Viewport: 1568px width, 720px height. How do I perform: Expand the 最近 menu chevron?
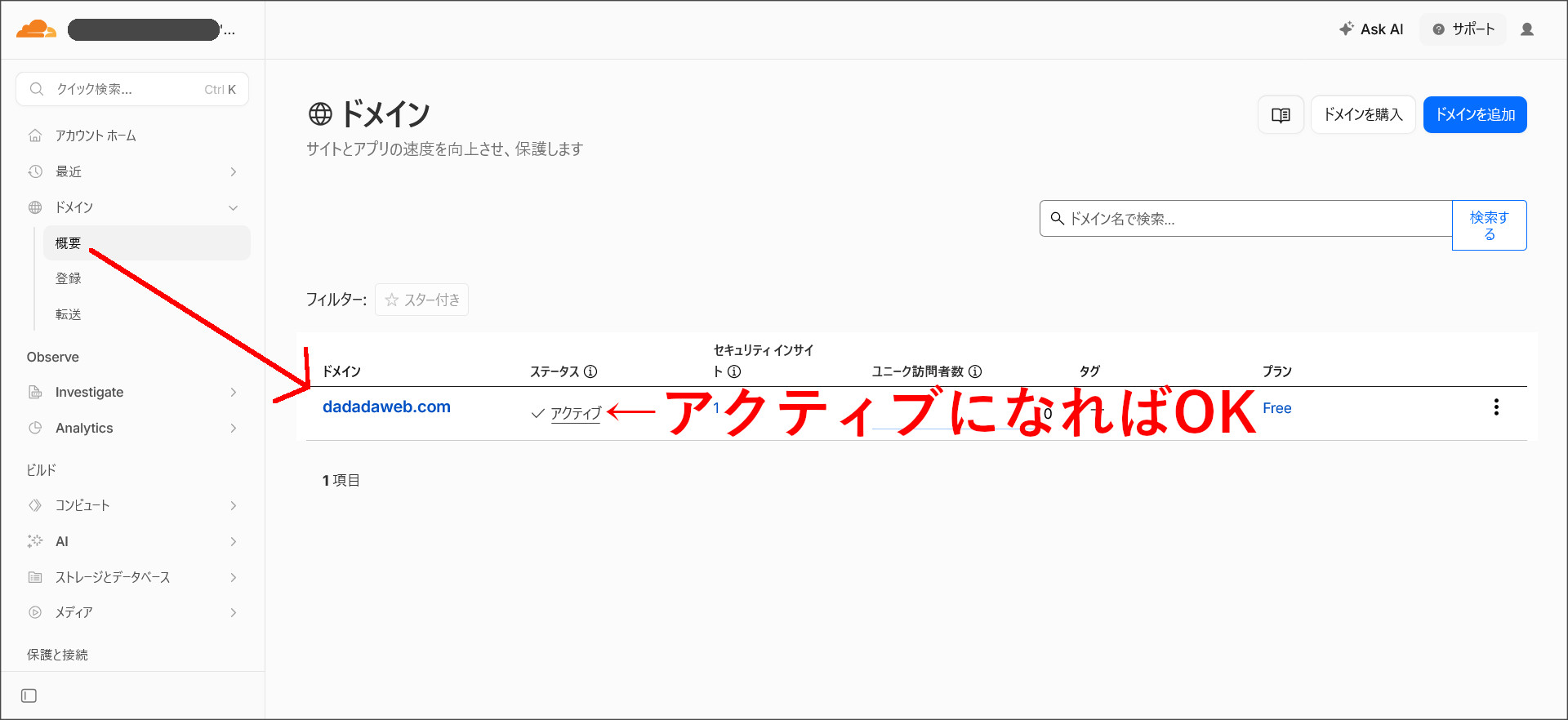[x=234, y=171]
